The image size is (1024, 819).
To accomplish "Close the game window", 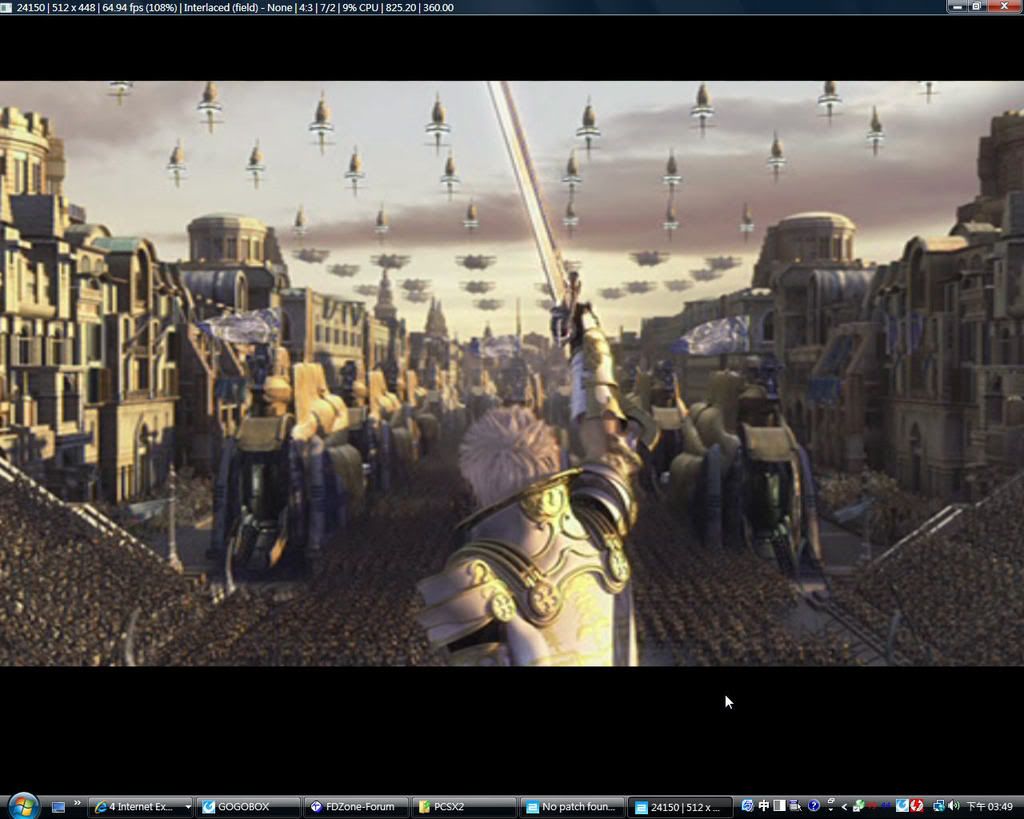I will tap(1004, 6).
